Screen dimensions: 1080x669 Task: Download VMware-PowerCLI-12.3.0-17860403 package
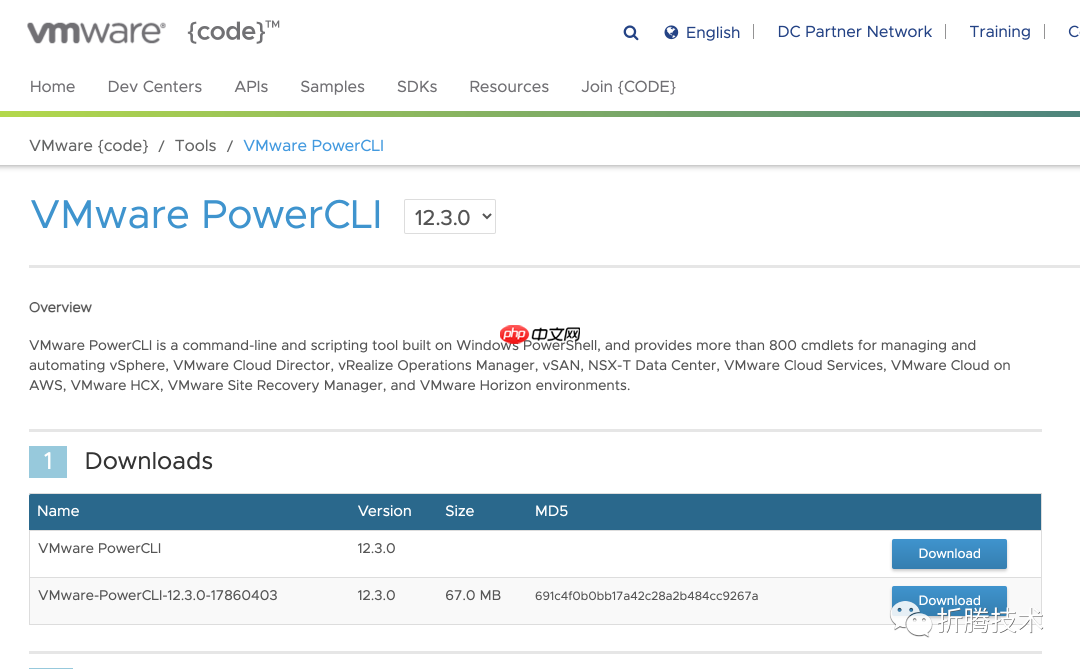coord(948,600)
